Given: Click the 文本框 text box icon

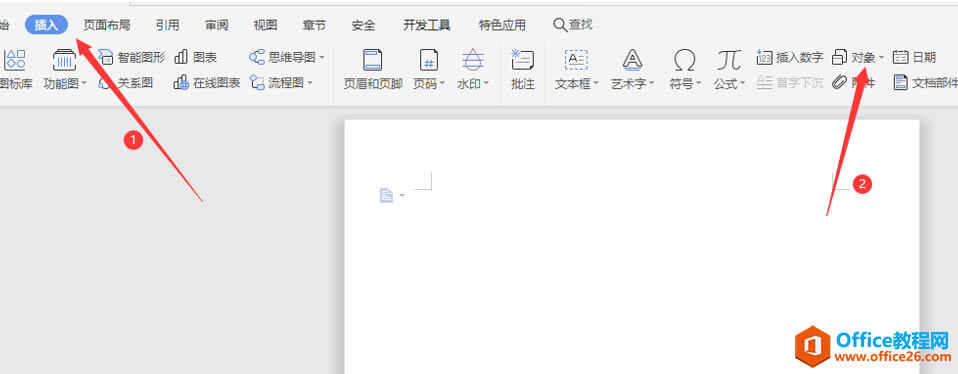Looking at the screenshot, I should click(576, 60).
